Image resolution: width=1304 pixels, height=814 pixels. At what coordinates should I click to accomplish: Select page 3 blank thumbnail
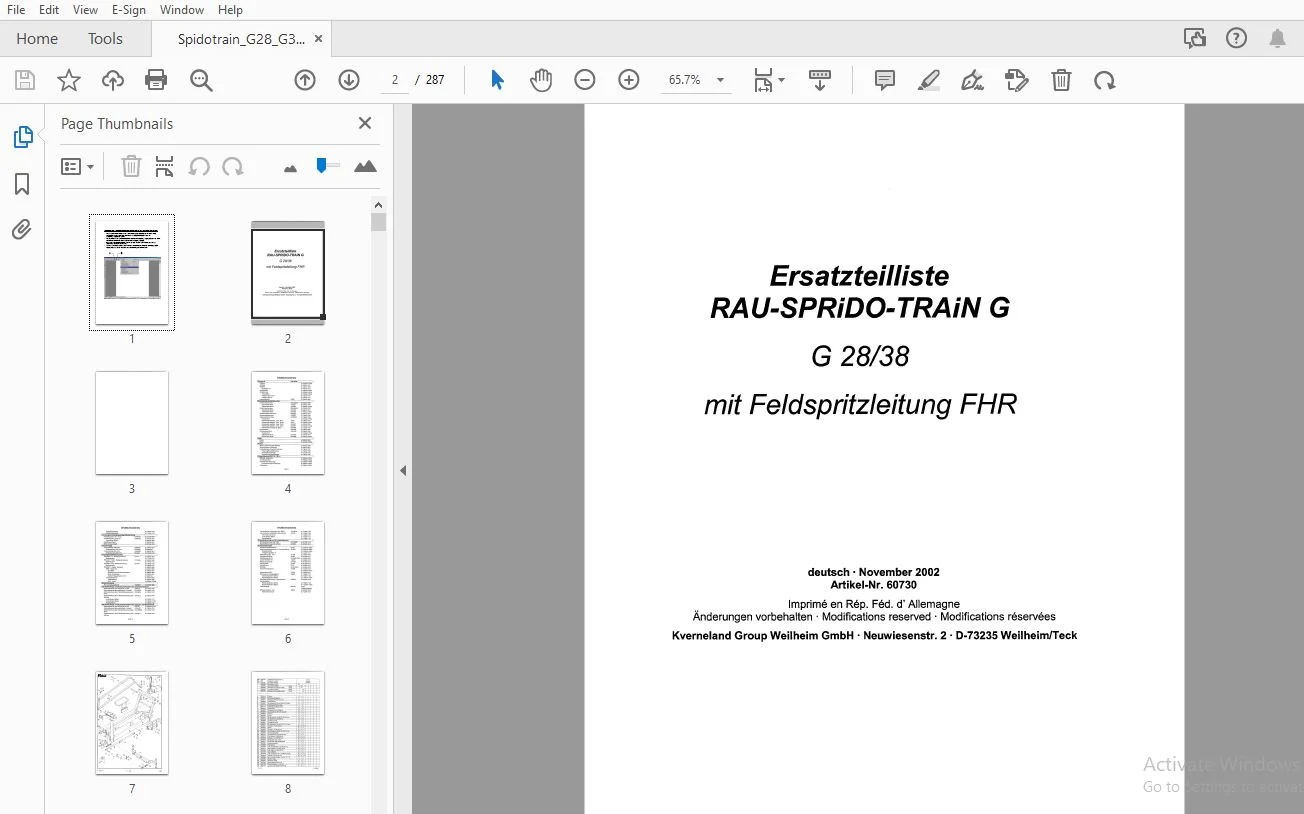point(132,423)
